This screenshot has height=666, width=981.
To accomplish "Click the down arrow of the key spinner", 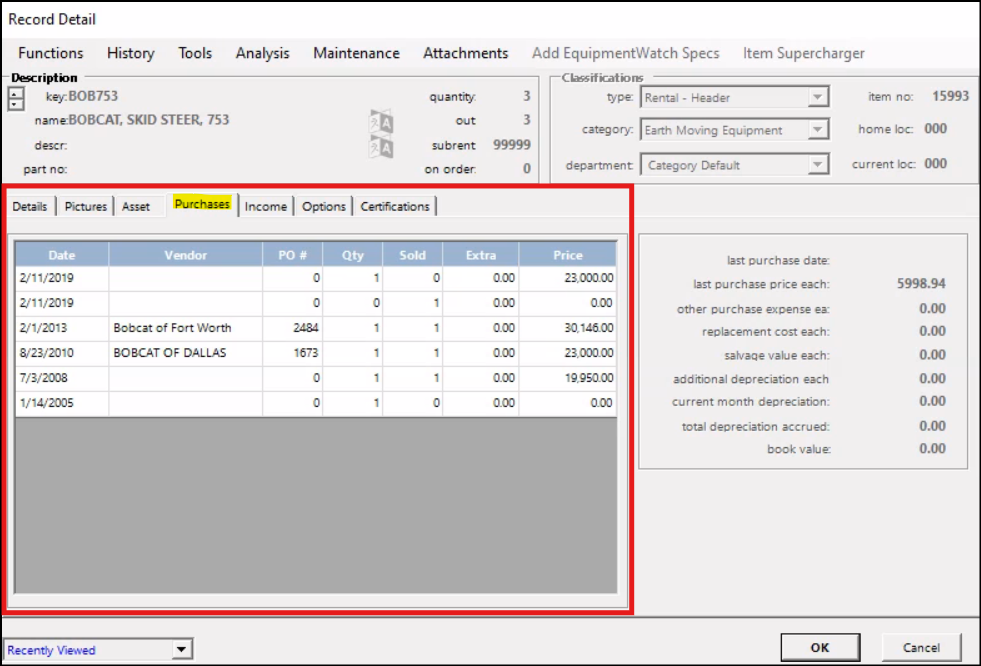I will click(x=15, y=104).
